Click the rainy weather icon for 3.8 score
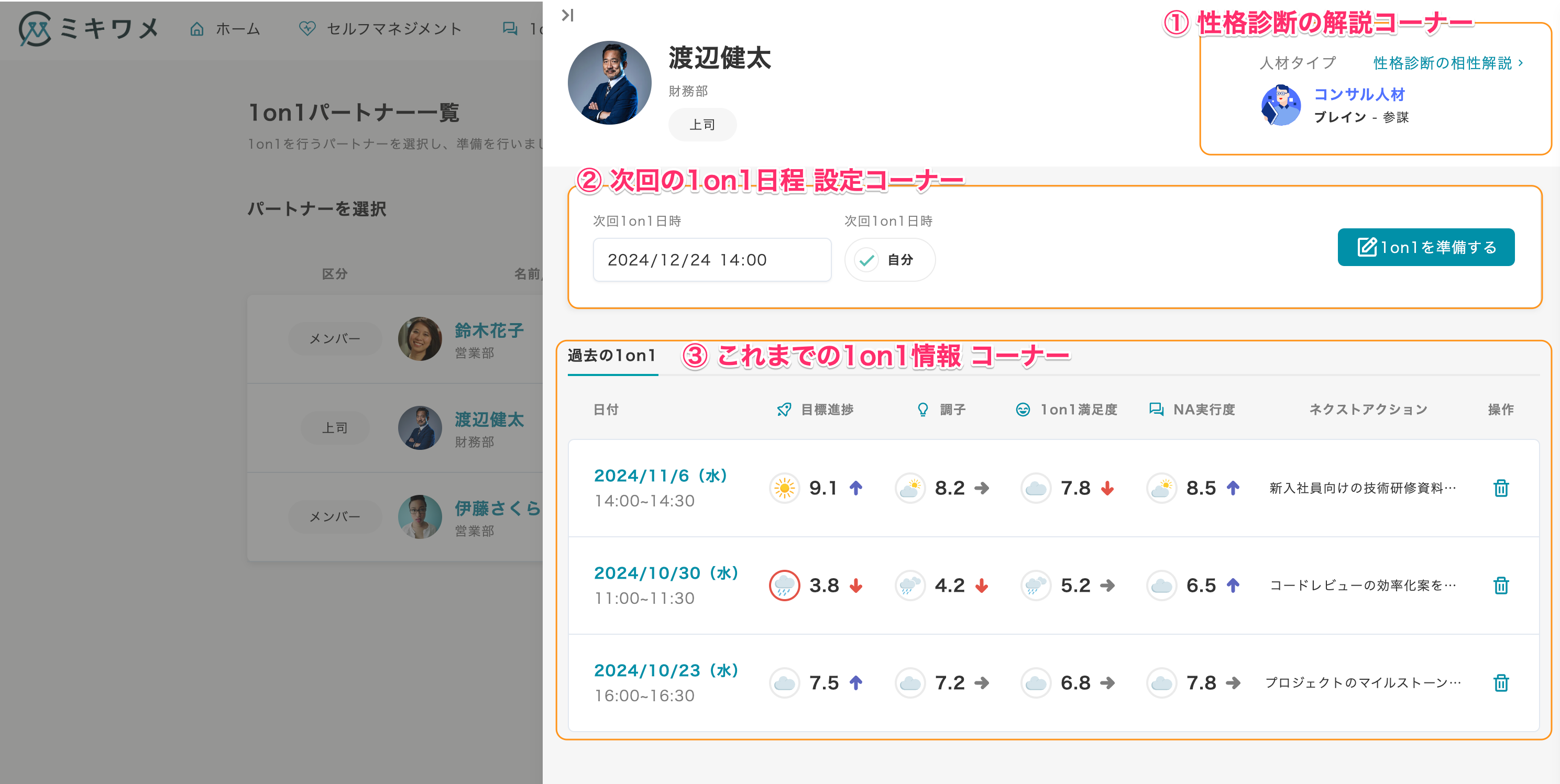1560x784 pixels. (x=784, y=586)
